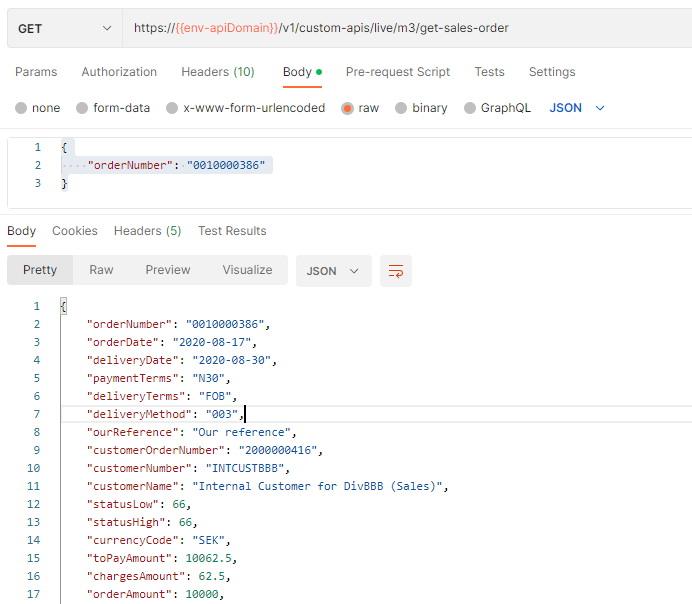The width and height of the screenshot is (692, 604).
Task: Switch to the Preview response view
Action: click(168, 270)
